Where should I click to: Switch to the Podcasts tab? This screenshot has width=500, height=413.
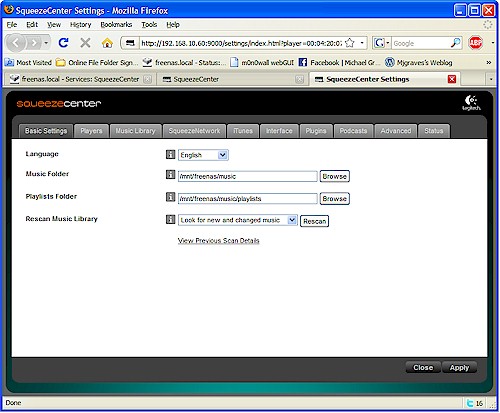(x=353, y=131)
